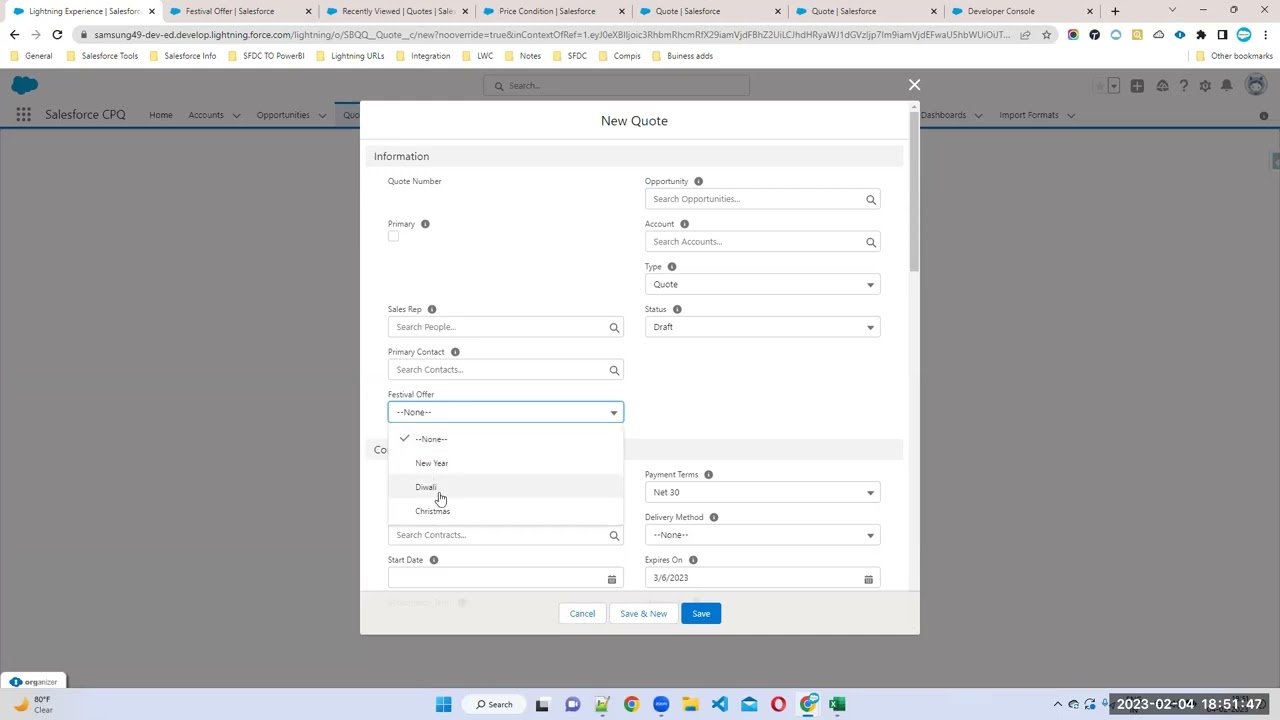
Task: Reload the page in Chrome
Action: coord(57,35)
